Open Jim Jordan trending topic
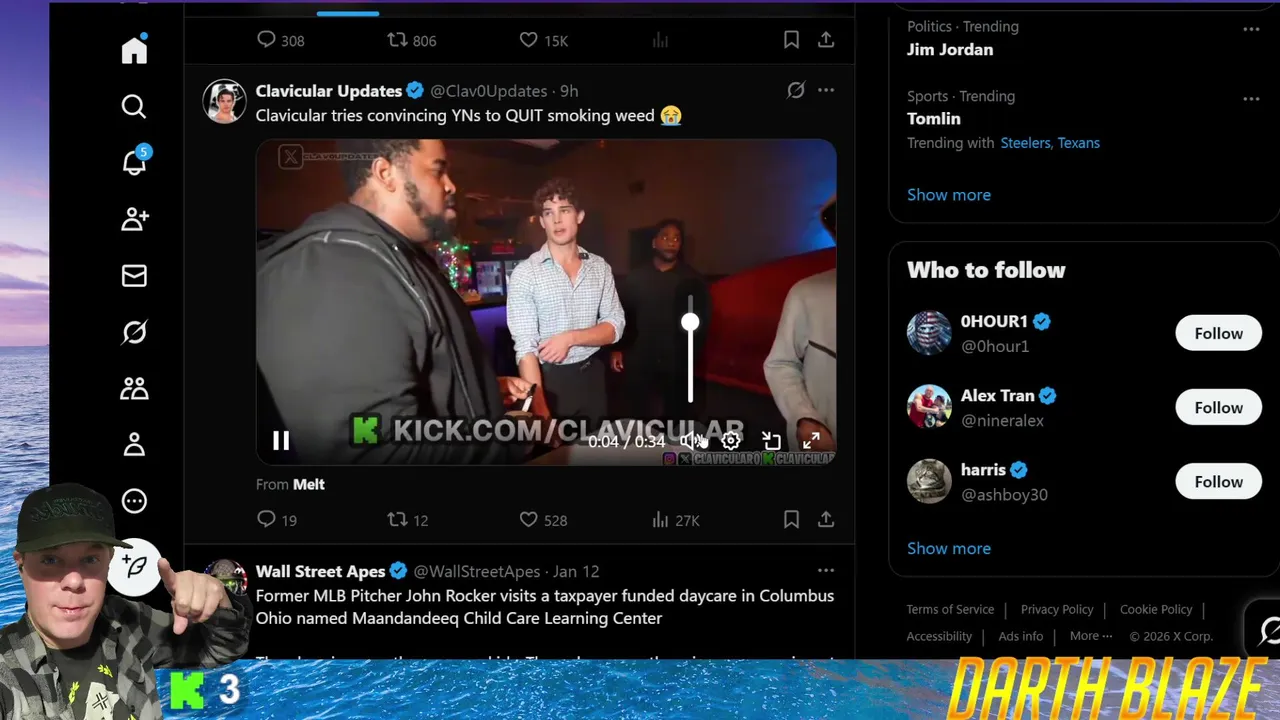The height and width of the screenshot is (720, 1280). click(x=950, y=49)
